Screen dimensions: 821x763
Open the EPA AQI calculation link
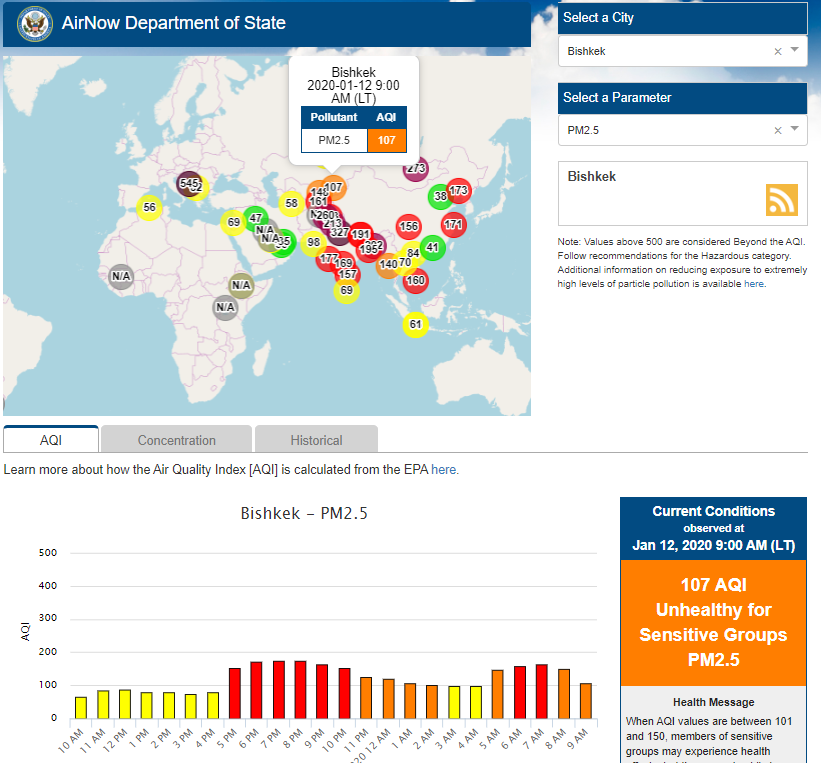[x=445, y=469]
